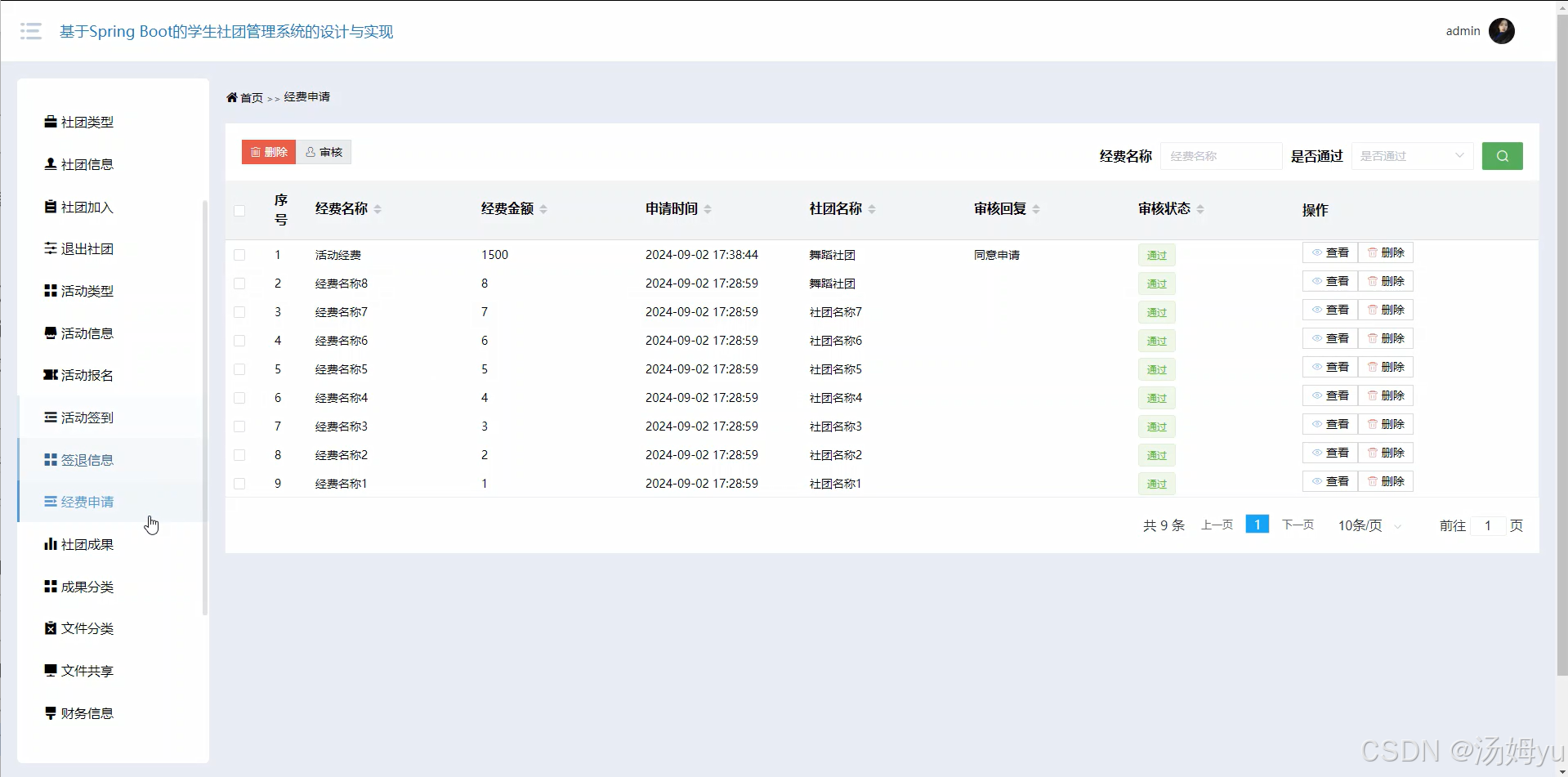View the 经费名称8 record with 查看
This screenshot has height=777, width=1568.
1330,281
